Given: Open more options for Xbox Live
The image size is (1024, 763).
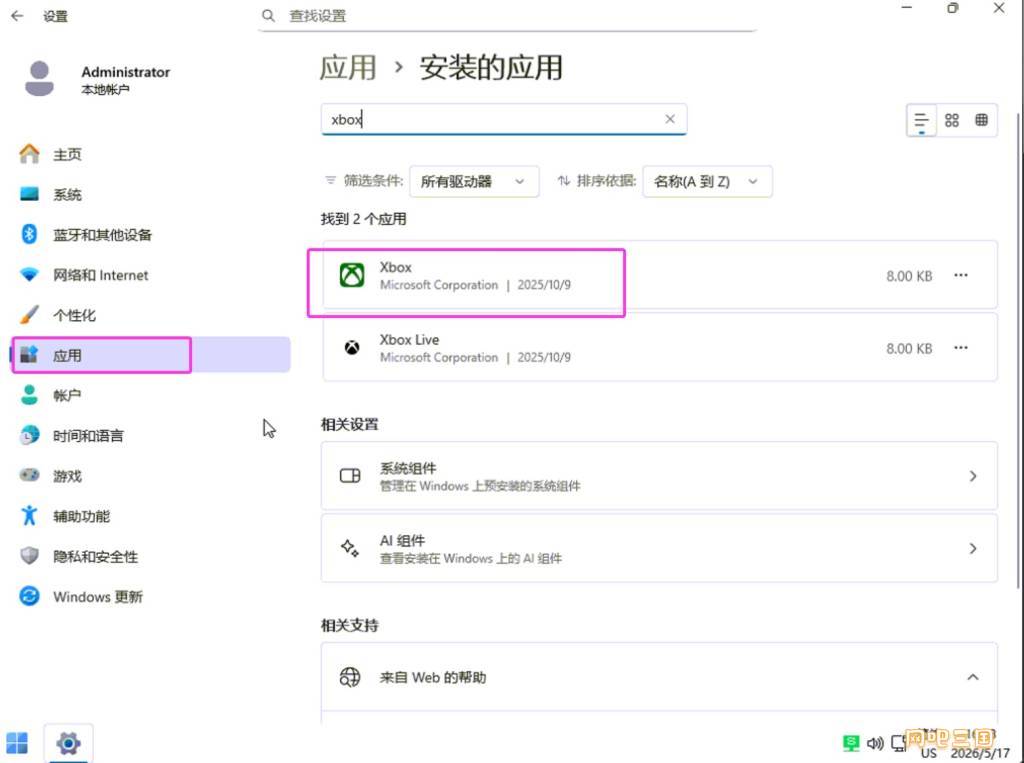Looking at the screenshot, I should 961,348.
